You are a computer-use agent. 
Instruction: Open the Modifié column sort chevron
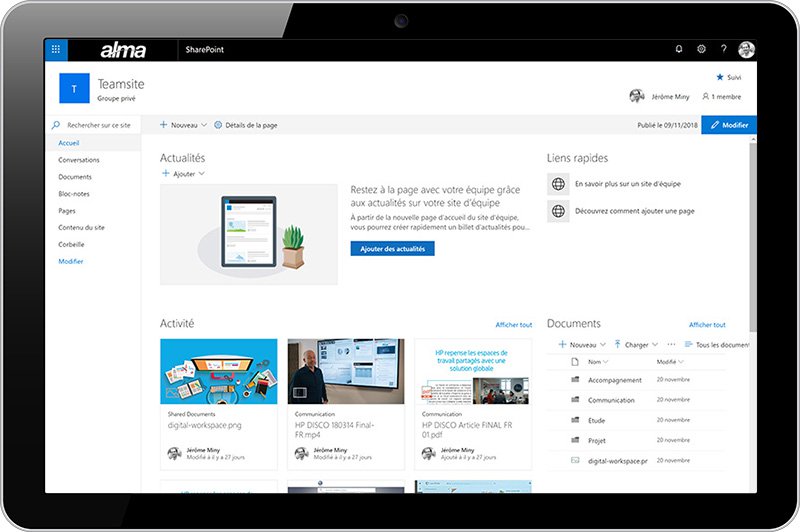[681, 362]
